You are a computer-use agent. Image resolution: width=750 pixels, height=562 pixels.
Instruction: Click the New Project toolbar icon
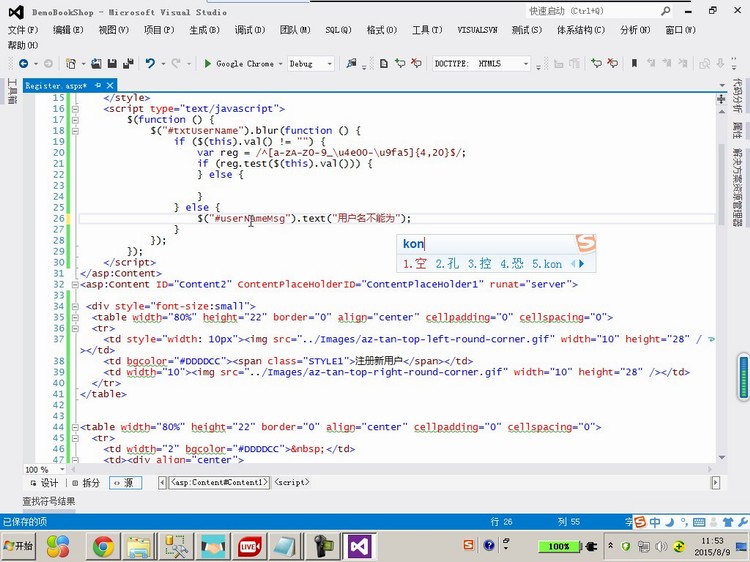pyautogui.click(x=71, y=63)
